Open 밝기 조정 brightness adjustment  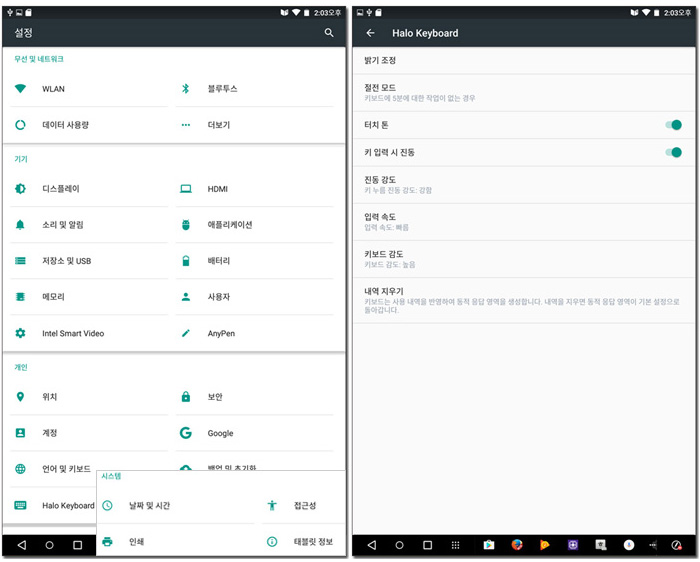[x=524, y=60]
